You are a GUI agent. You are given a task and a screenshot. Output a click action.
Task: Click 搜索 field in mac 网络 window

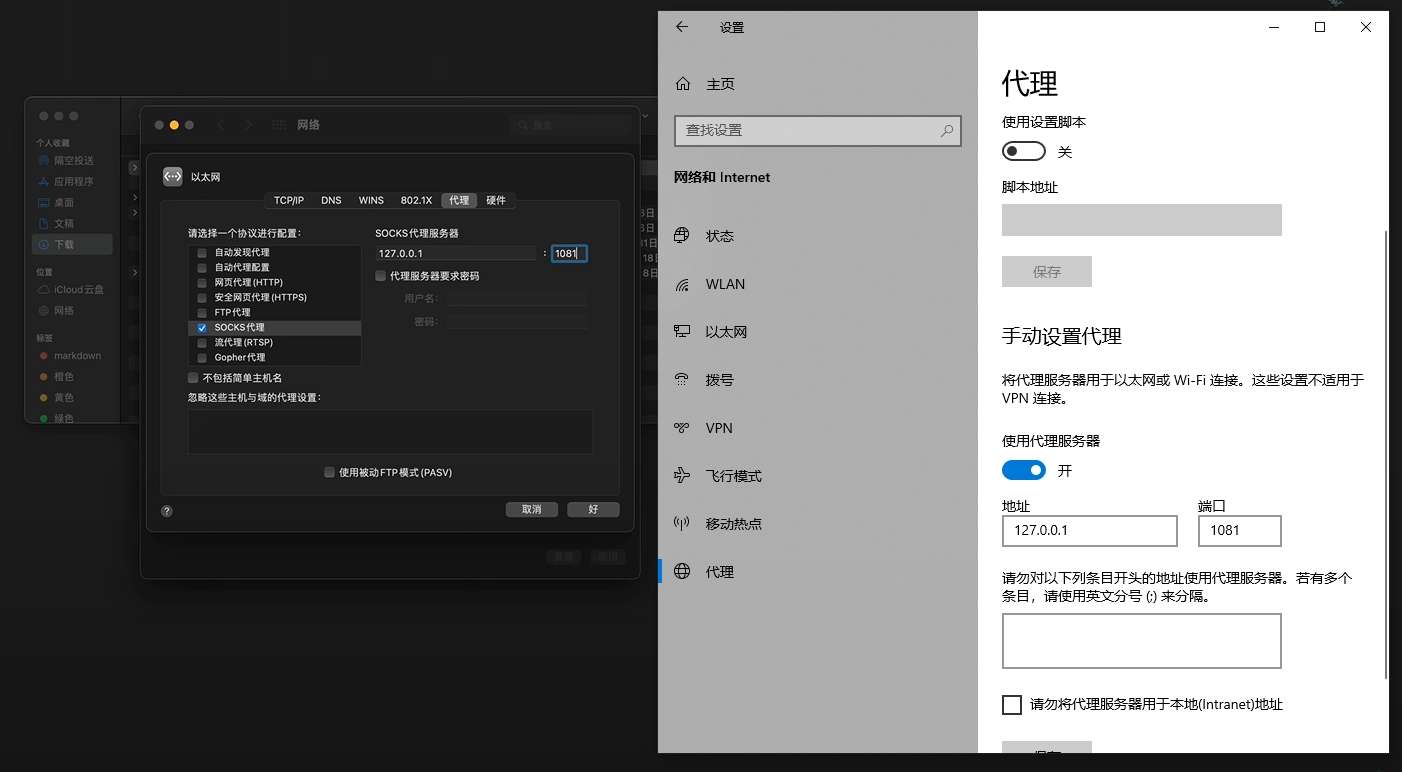pos(571,125)
